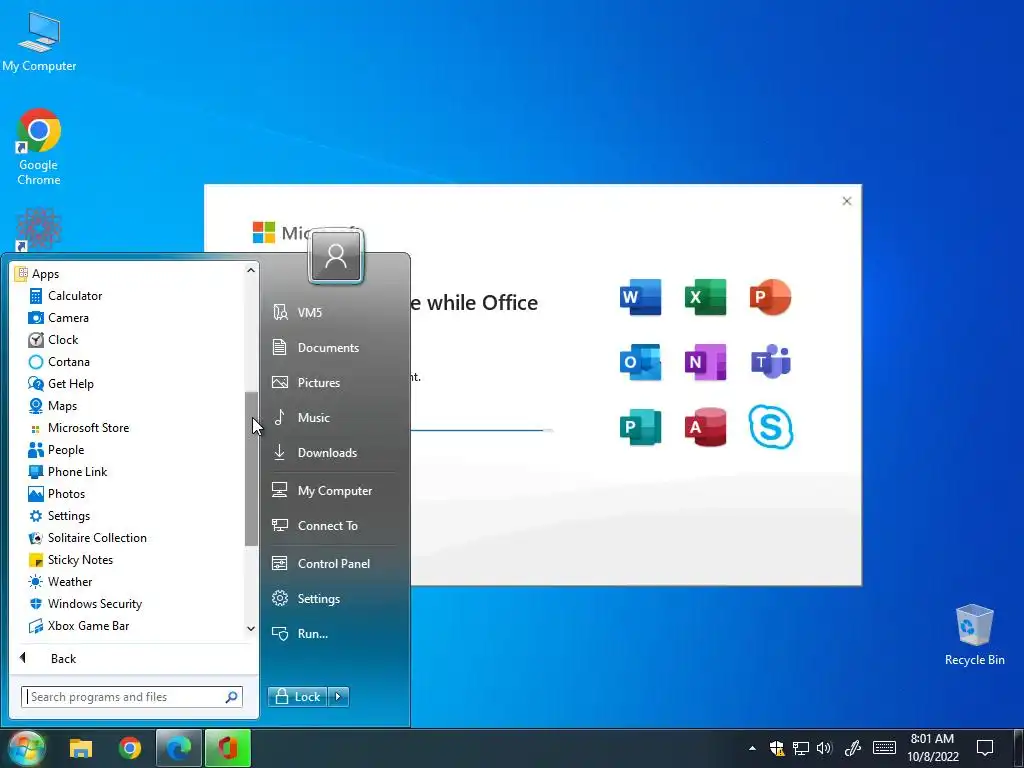Switch to Microsoft Edge on the taskbar
The width and height of the screenshot is (1024, 768).
(178, 748)
